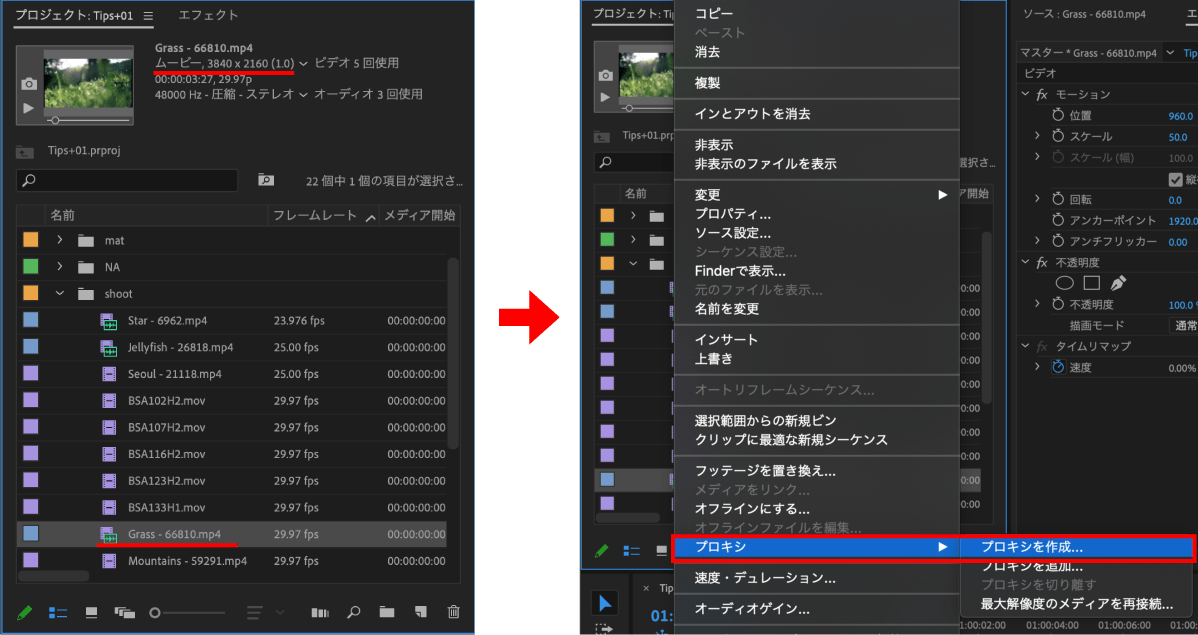Image resolution: width=1198 pixels, height=635 pixels.
Task: Switch to freeform view in left project panel
Action: 125,612
